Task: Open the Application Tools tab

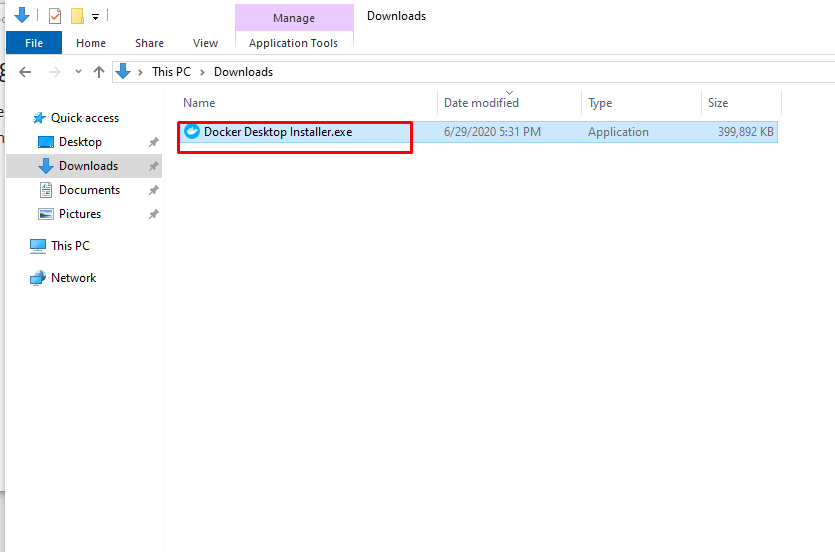Action: click(293, 43)
